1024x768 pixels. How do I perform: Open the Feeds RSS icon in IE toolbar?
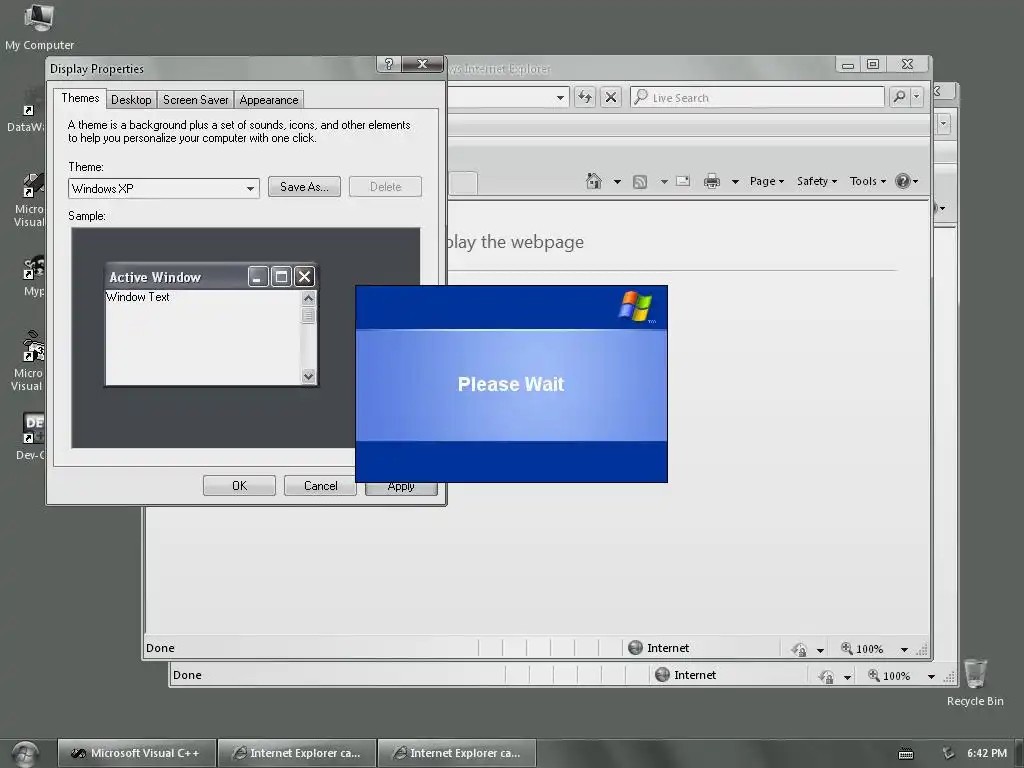(x=640, y=182)
